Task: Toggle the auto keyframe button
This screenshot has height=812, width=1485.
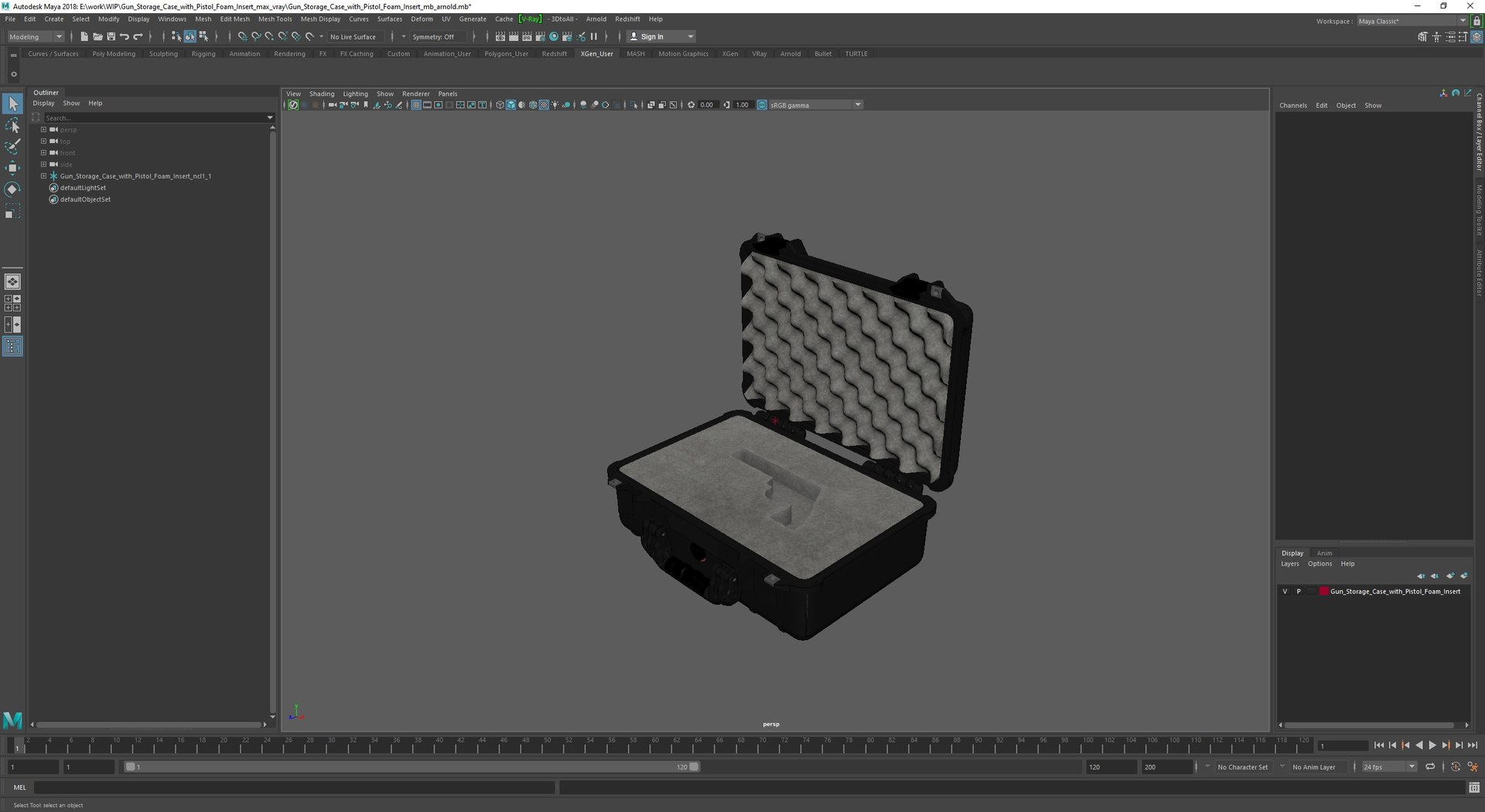Action: [x=1456, y=767]
